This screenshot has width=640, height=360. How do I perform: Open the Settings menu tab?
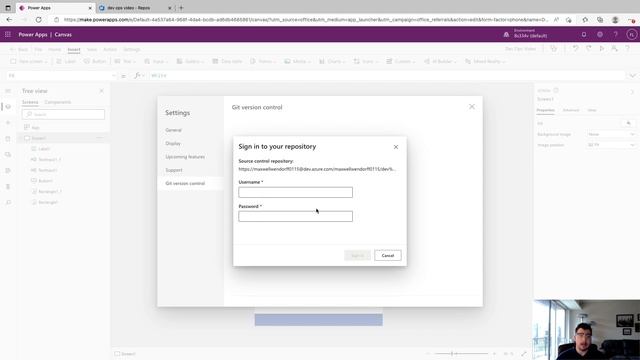click(x=131, y=49)
